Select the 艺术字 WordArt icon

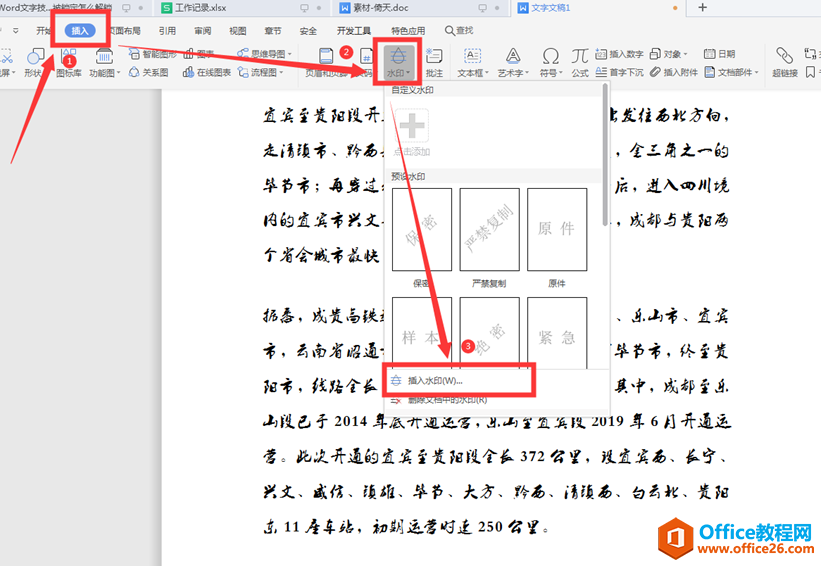513,62
